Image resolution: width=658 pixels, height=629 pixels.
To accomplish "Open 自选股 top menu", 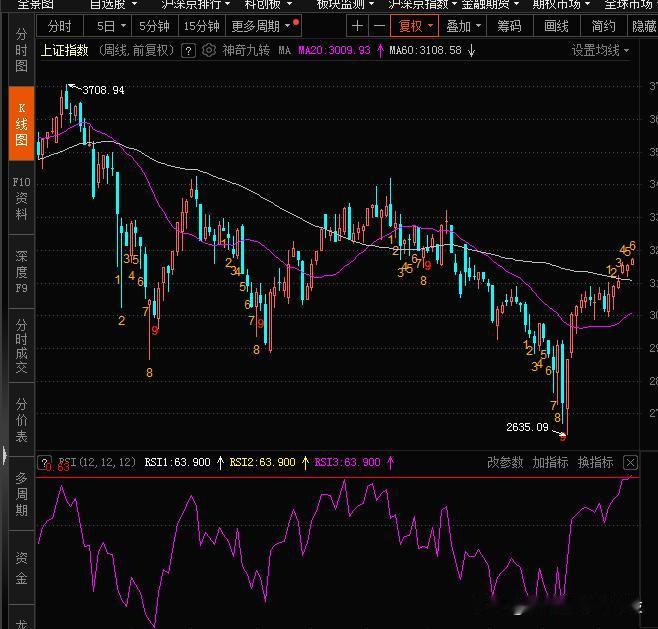I will [x=113, y=4].
